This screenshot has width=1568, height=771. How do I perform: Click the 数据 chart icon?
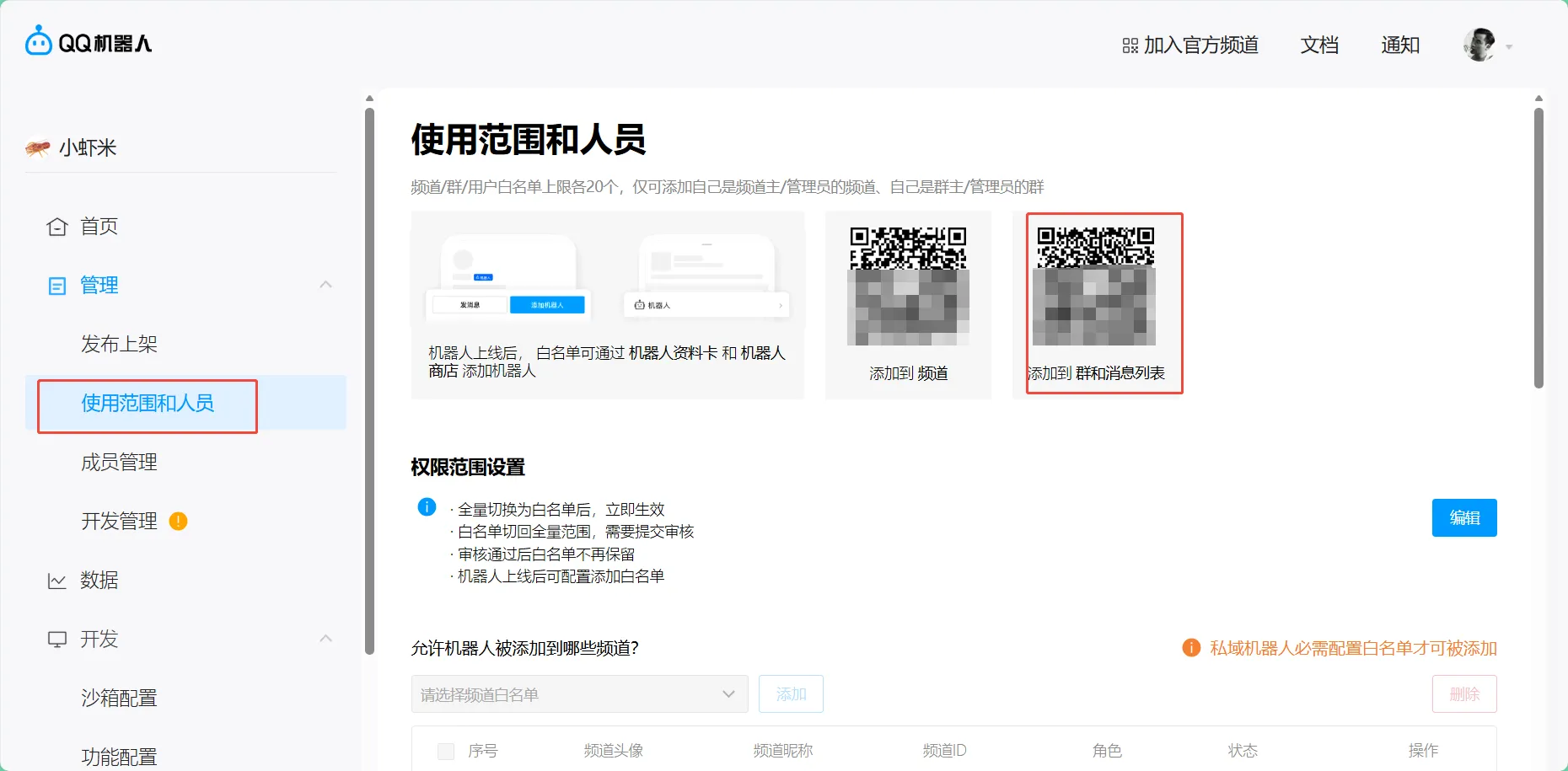56,581
